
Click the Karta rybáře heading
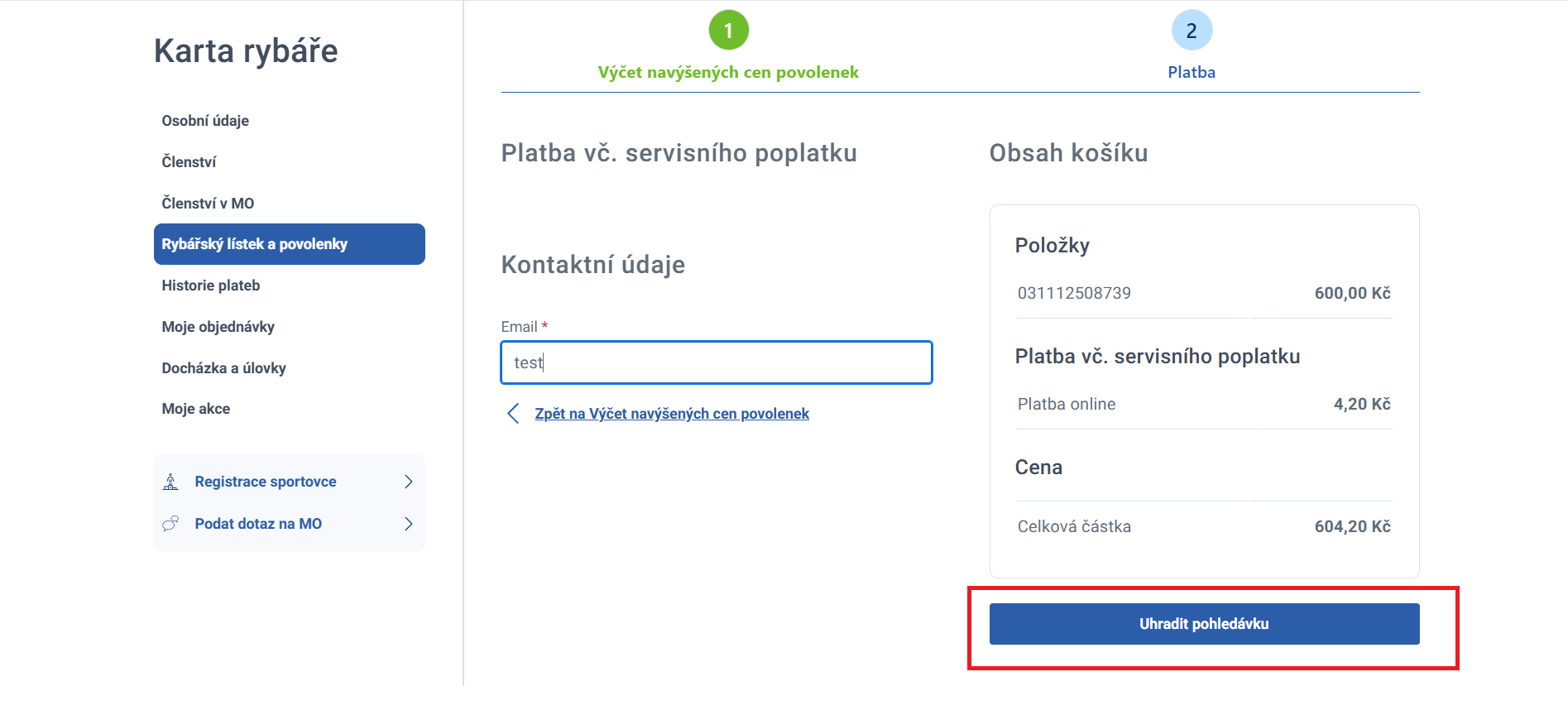[245, 50]
